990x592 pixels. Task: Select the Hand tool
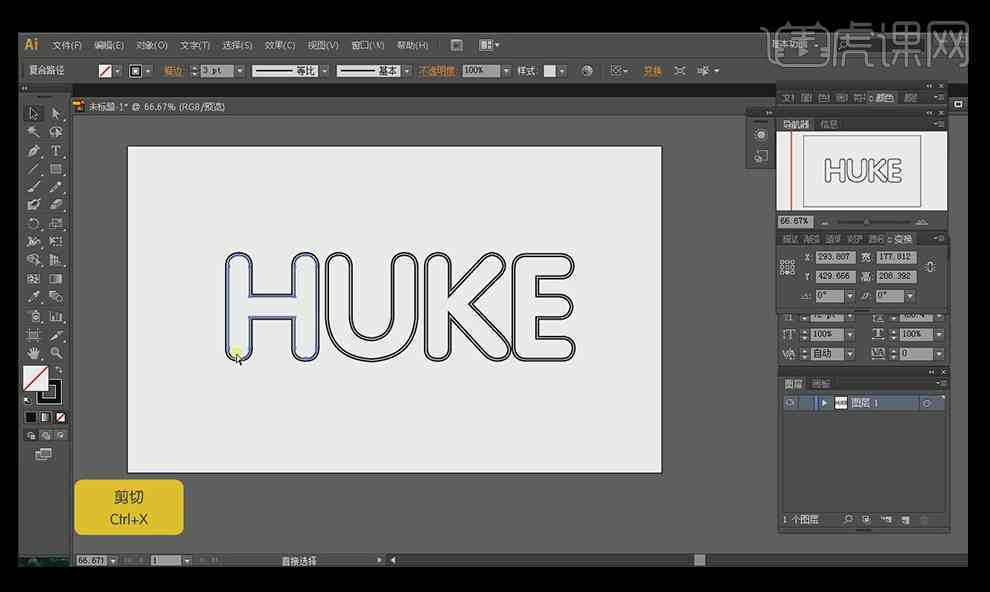pos(33,353)
